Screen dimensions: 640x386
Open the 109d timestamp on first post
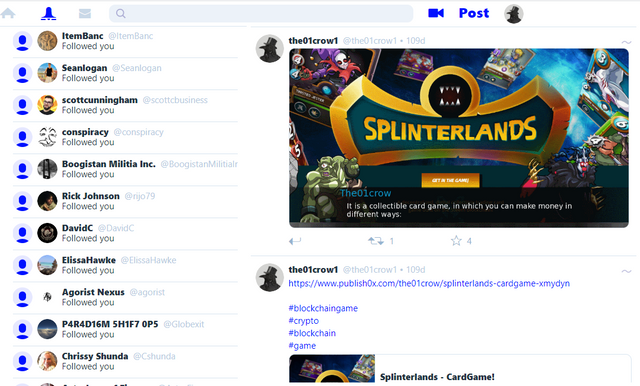point(416,41)
